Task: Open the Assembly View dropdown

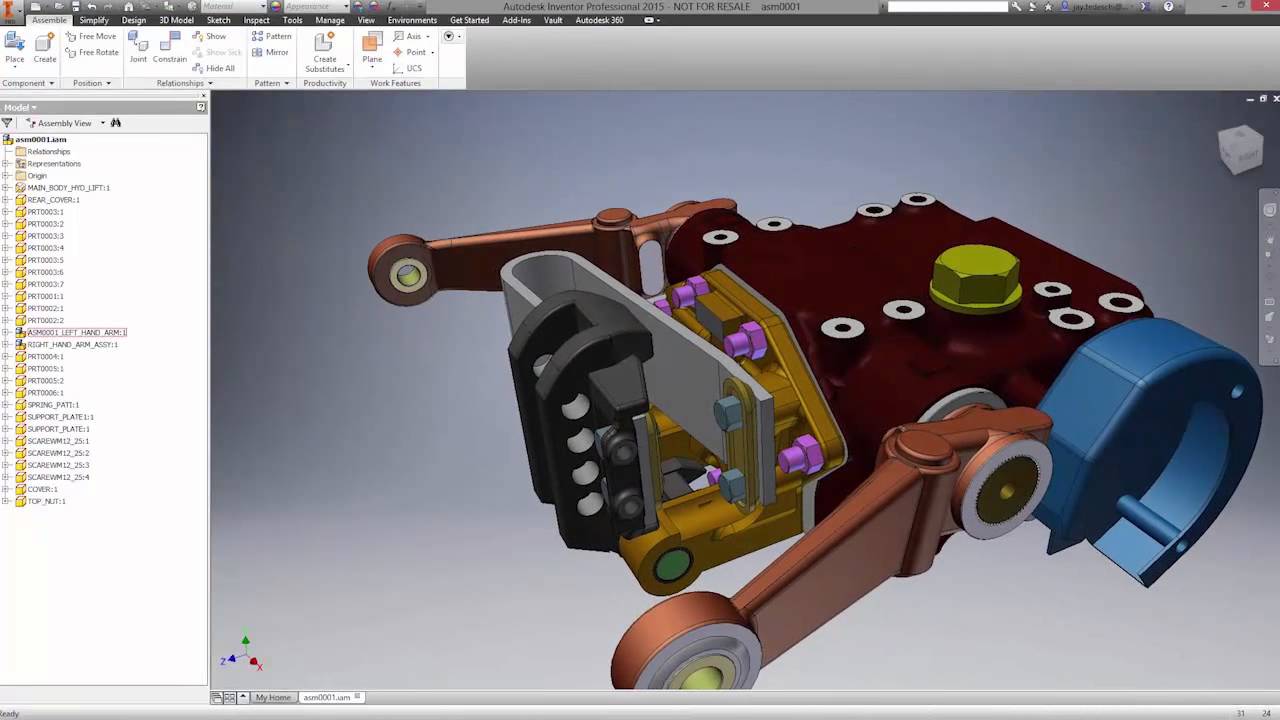Action: coord(102,123)
